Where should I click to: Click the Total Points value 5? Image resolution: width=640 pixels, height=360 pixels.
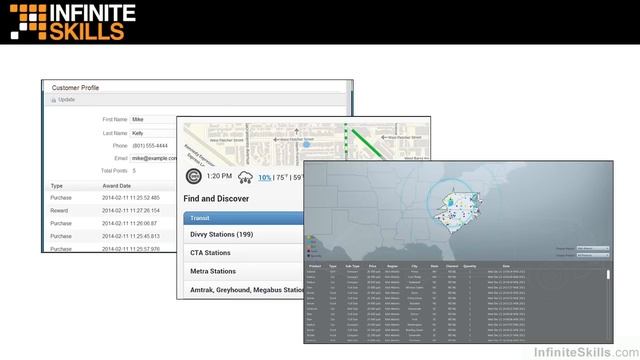point(134,171)
